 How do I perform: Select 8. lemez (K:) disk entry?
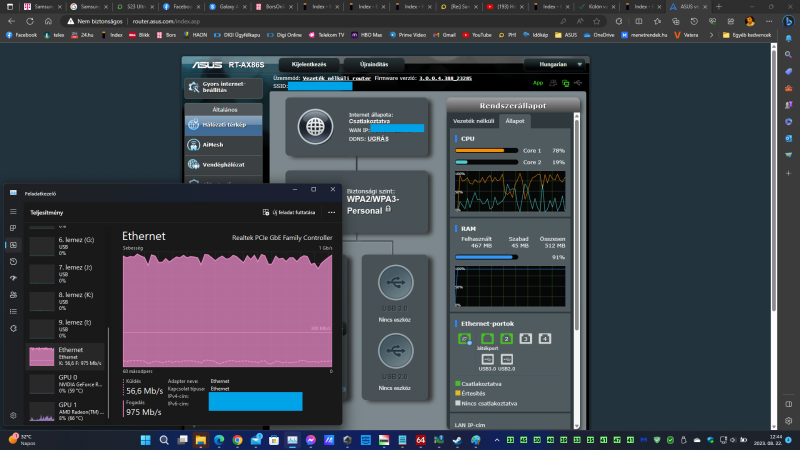pyautogui.click(x=65, y=301)
